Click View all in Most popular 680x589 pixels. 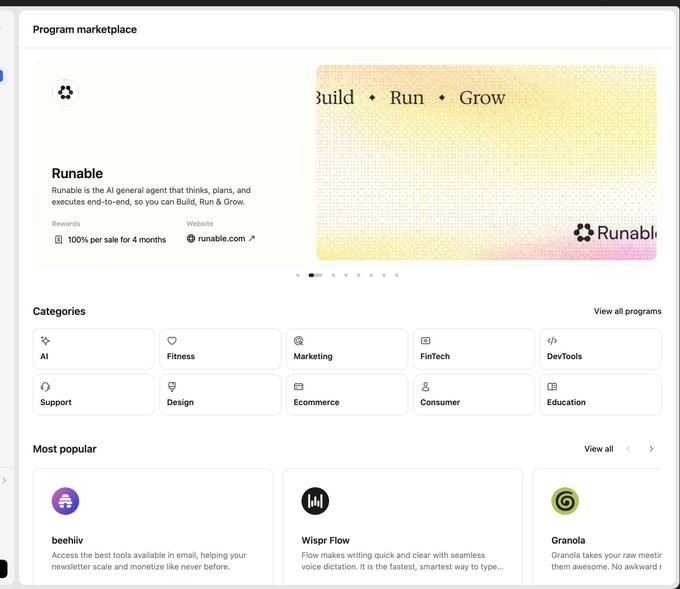coord(598,449)
